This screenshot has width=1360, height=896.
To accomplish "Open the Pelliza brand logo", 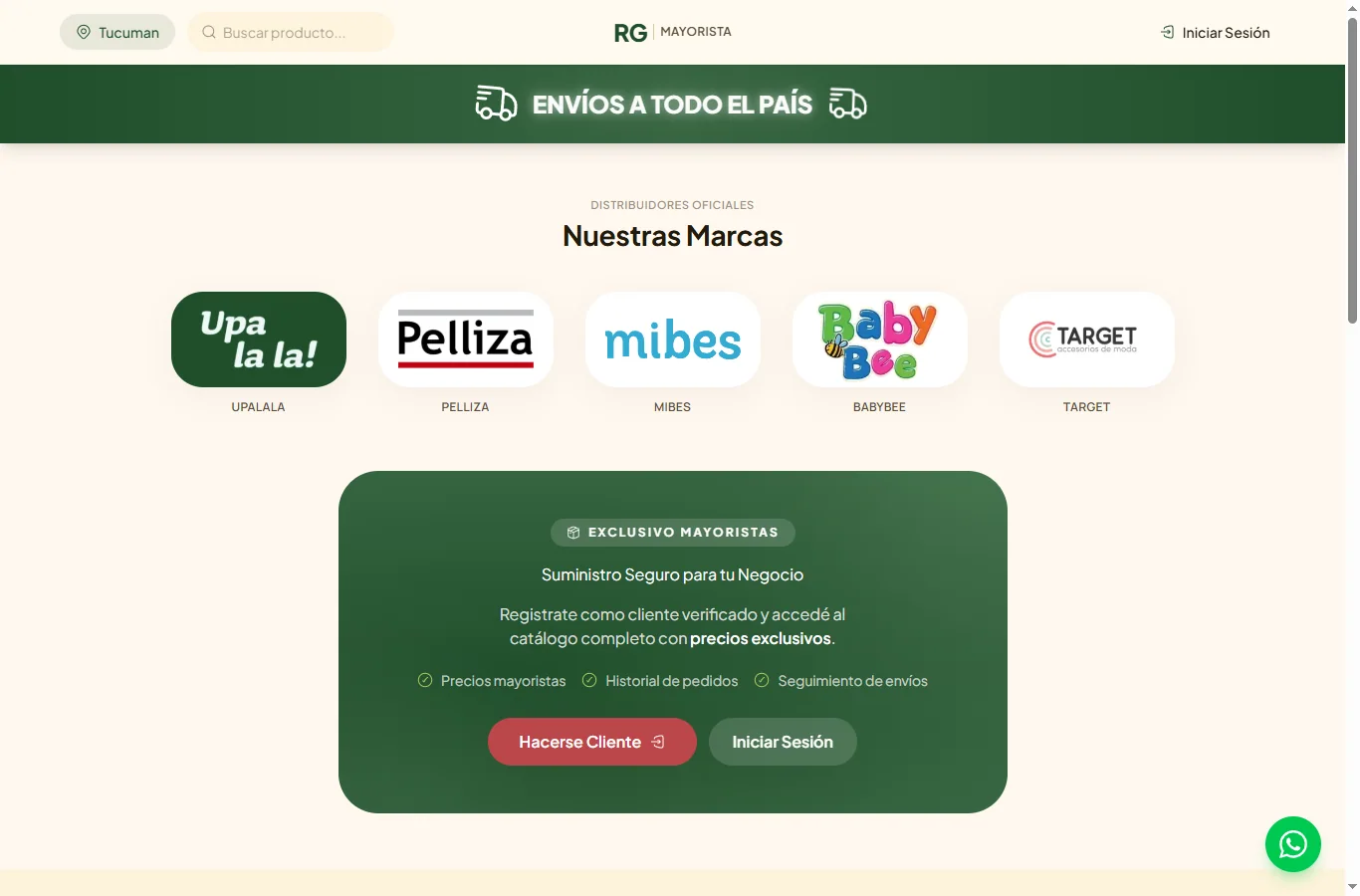I will point(466,339).
